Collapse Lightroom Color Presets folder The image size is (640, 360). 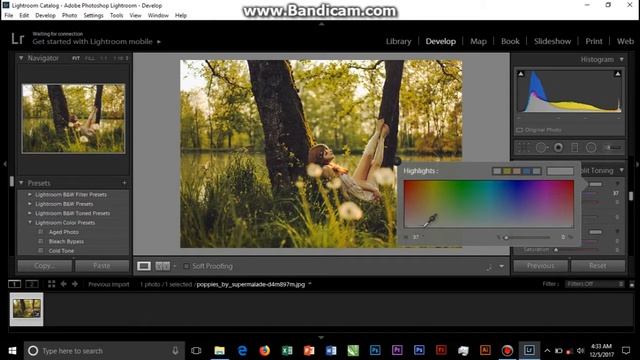point(30,223)
